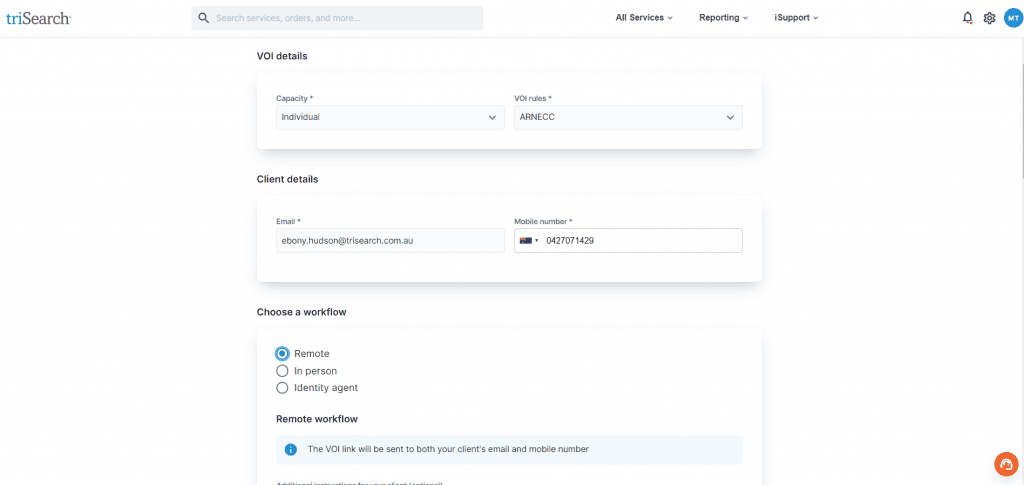The height and width of the screenshot is (485, 1024).
Task: Expand the Capacity dropdown
Action: [390, 118]
